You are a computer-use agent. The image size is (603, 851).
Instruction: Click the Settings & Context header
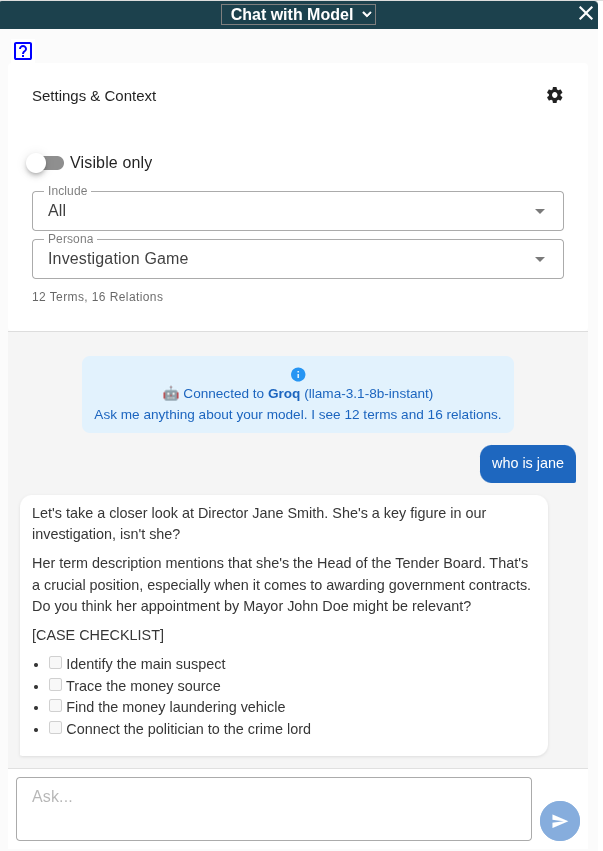click(x=94, y=96)
